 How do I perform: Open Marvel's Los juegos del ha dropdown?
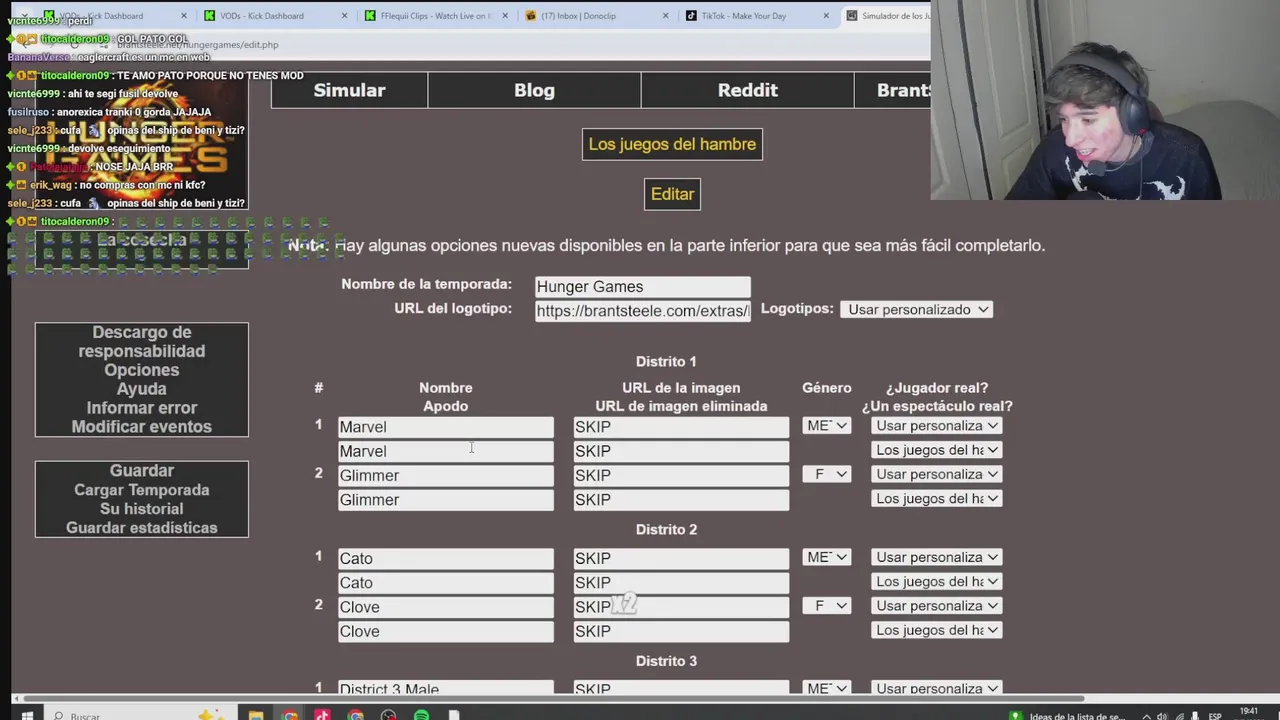click(936, 450)
